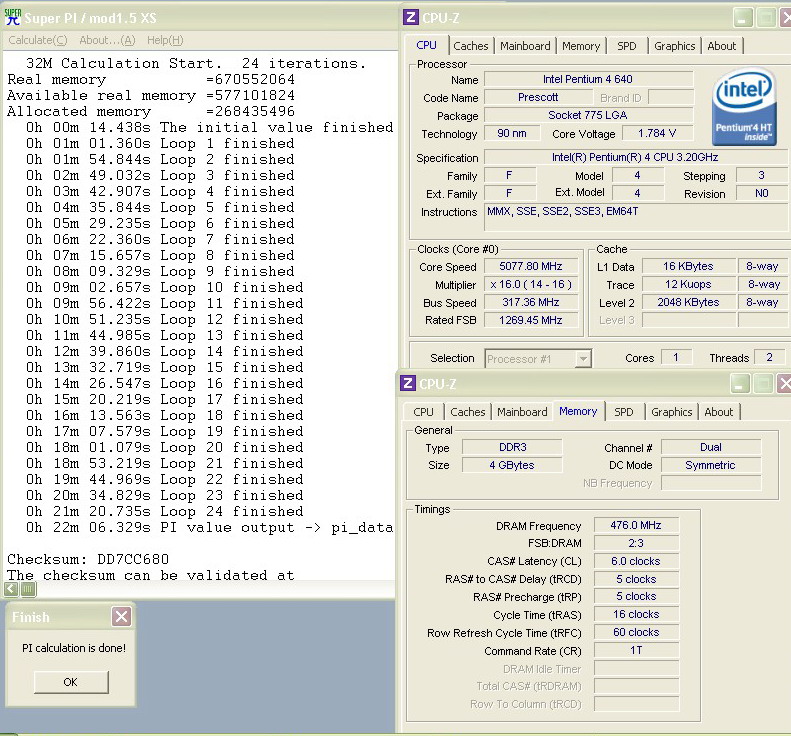Click the 1.784 V core voltage value
Image resolution: width=791 pixels, height=736 pixels.
coord(657,133)
